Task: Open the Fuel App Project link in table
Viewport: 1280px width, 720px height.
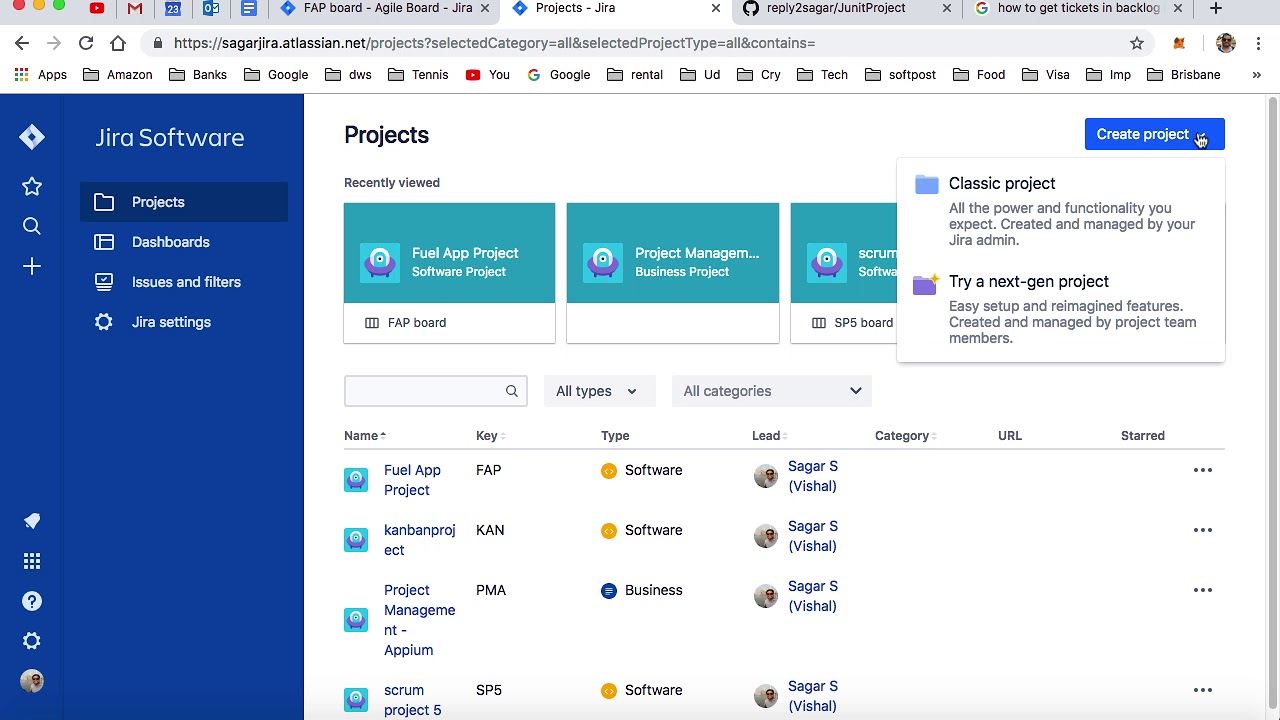Action: (412, 480)
